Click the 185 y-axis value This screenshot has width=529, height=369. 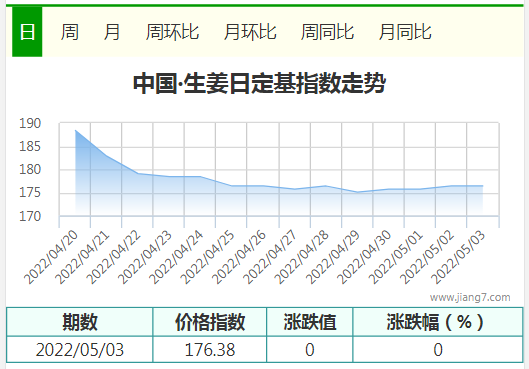click(30, 146)
